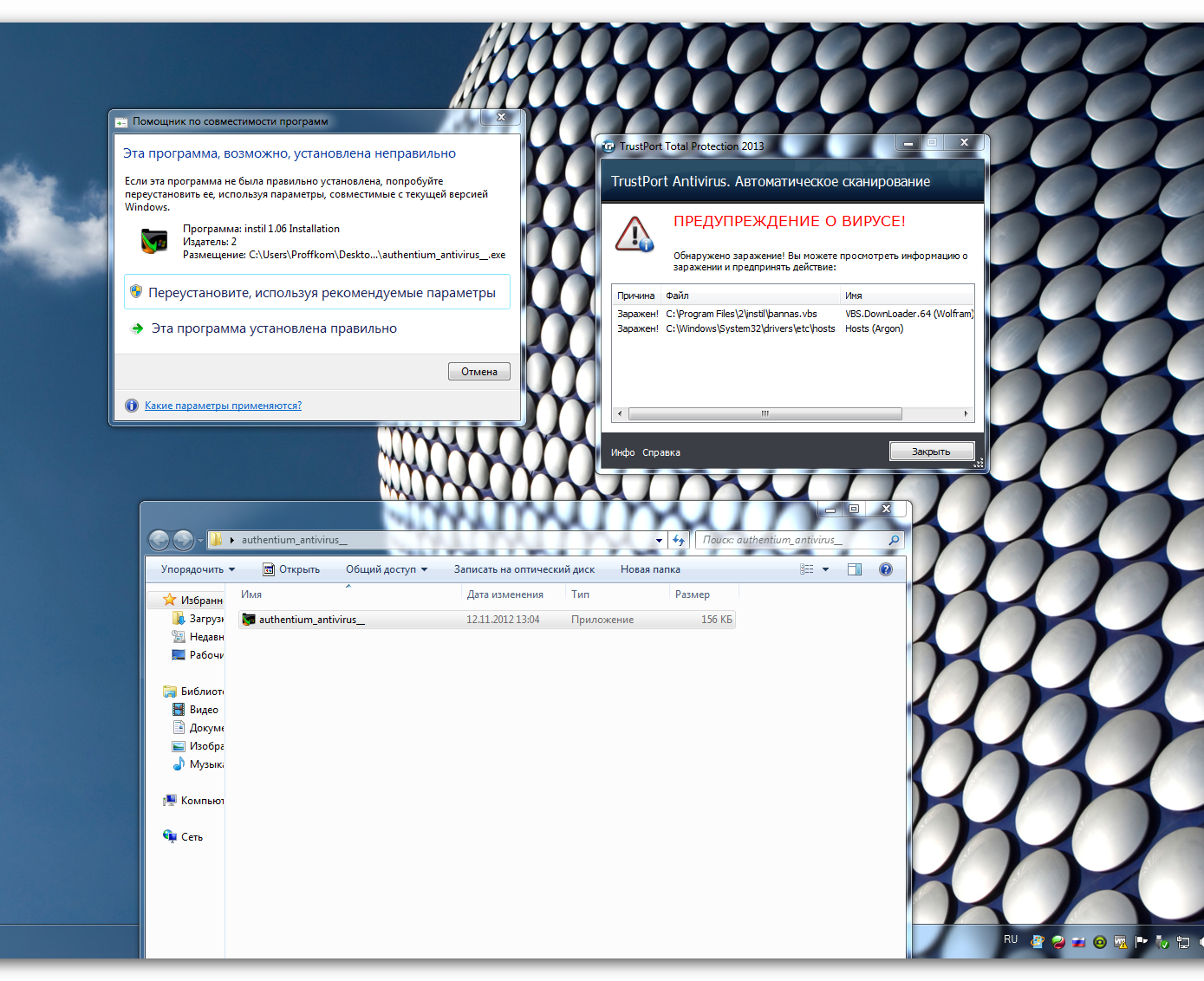Open the Общий доступ dropdown

387,569
